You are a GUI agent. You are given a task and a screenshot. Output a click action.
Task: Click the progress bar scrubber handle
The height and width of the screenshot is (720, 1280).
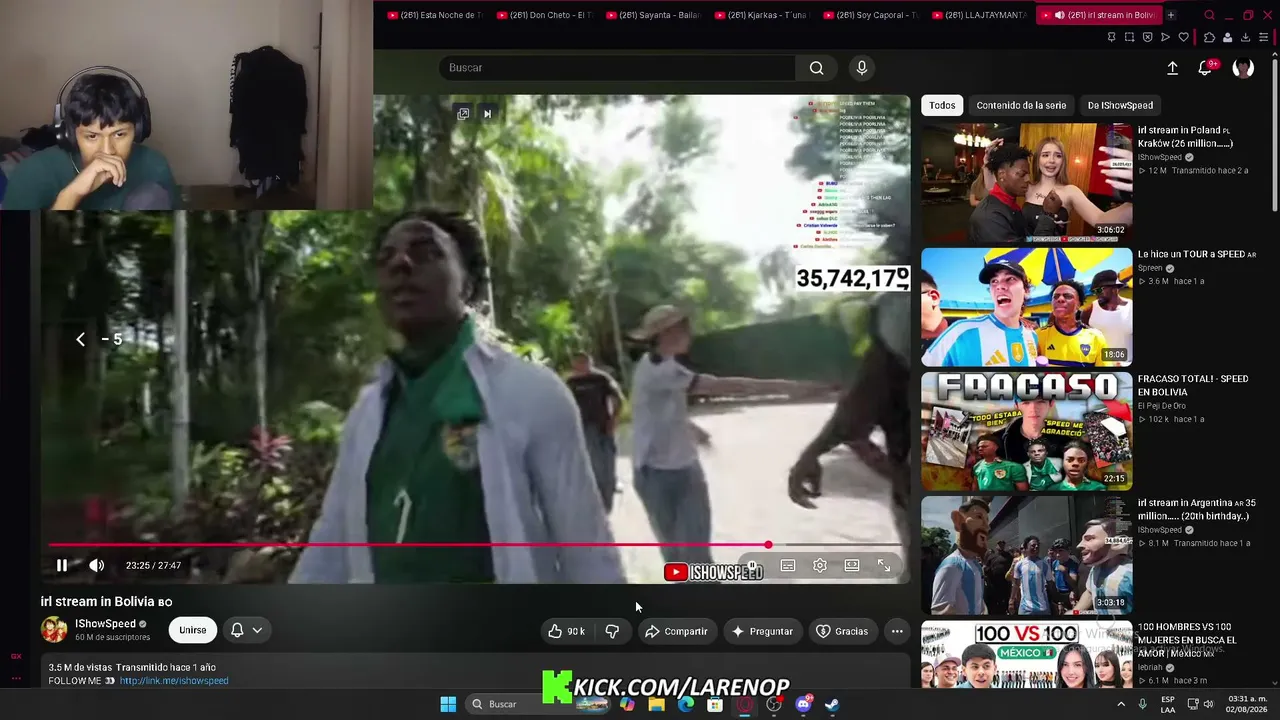click(768, 545)
